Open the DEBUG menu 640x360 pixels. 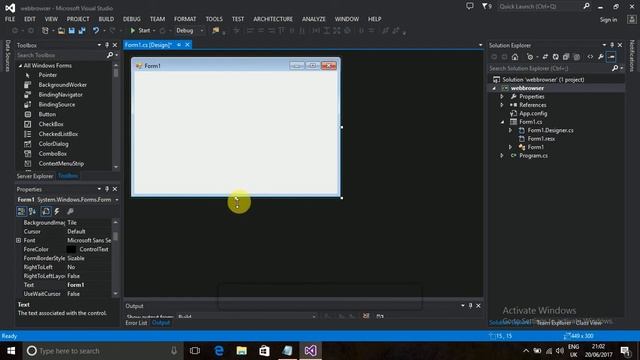131,19
